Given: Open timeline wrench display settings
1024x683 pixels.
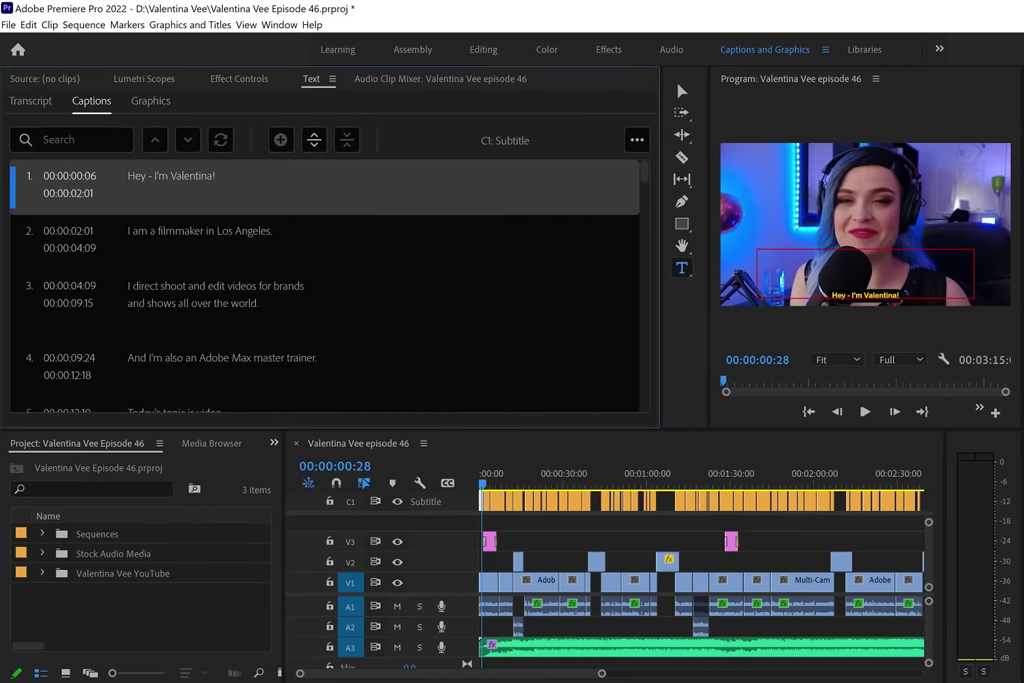Looking at the screenshot, I should [x=420, y=483].
